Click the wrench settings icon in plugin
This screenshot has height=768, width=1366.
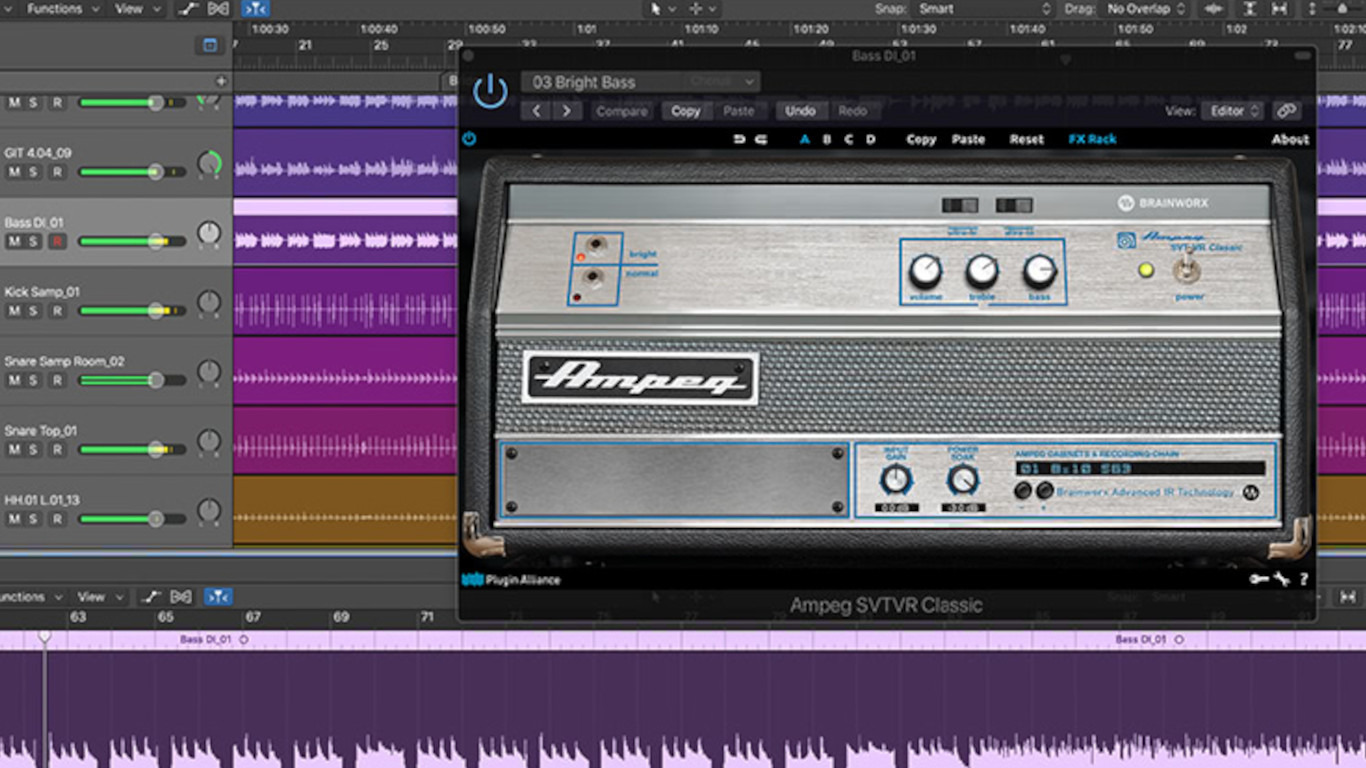coord(1282,578)
